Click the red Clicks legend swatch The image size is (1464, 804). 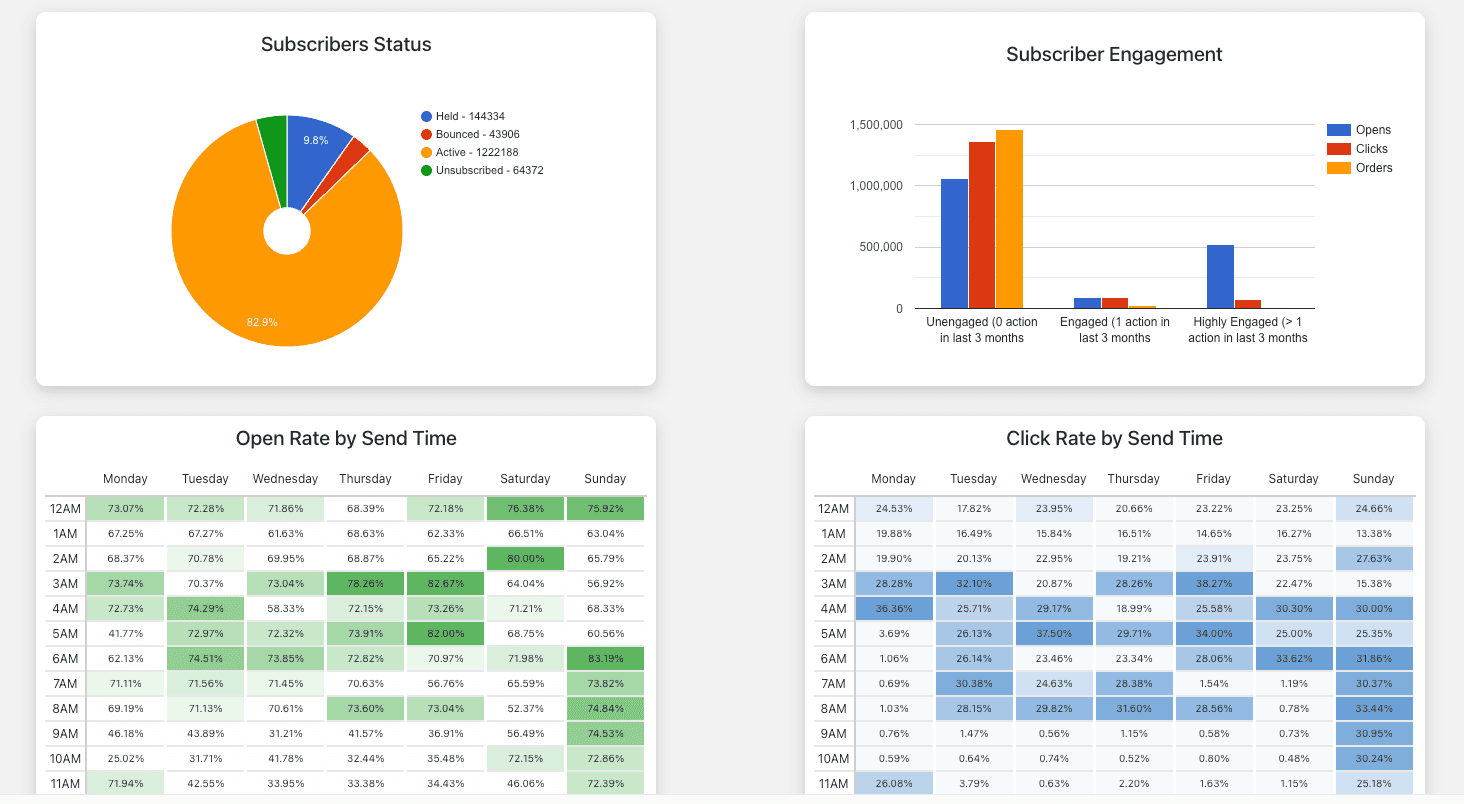pyautogui.click(x=1338, y=149)
